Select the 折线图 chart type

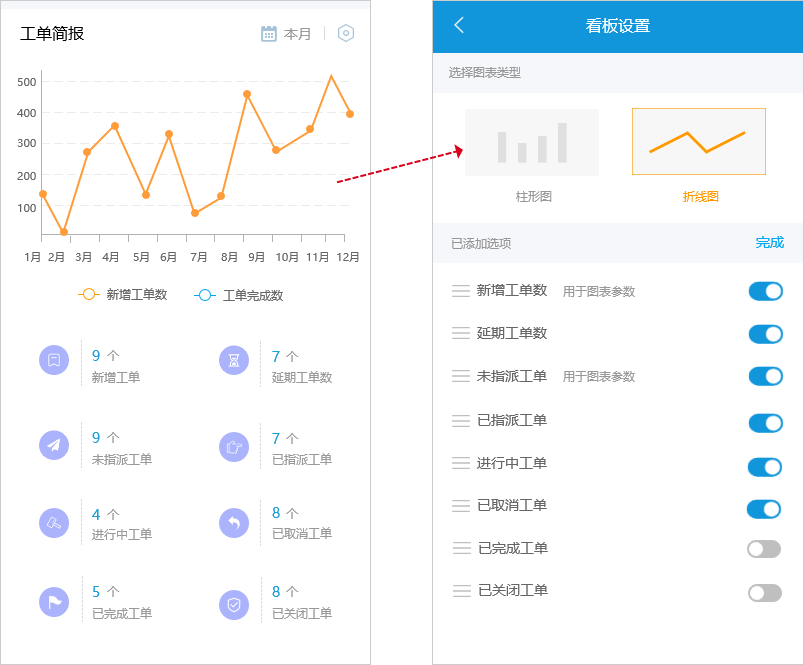(x=699, y=141)
